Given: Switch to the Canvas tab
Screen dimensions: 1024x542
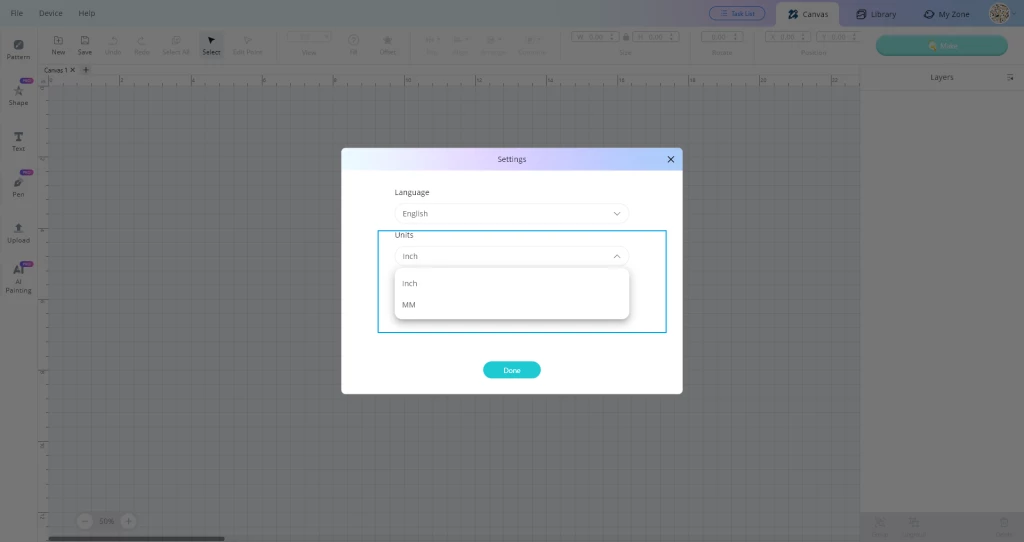Looking at the screenshot, I should click(808, 14).
